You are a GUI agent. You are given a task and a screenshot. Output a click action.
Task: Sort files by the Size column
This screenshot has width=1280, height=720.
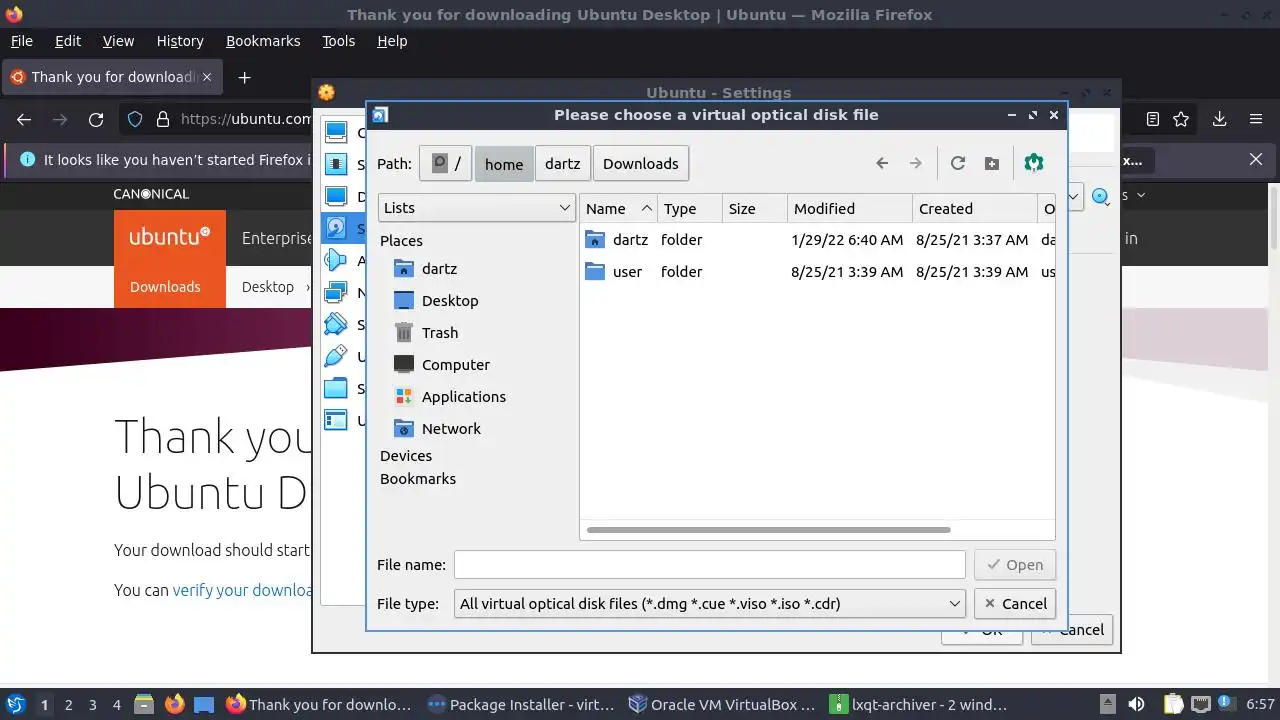[754, 208]
